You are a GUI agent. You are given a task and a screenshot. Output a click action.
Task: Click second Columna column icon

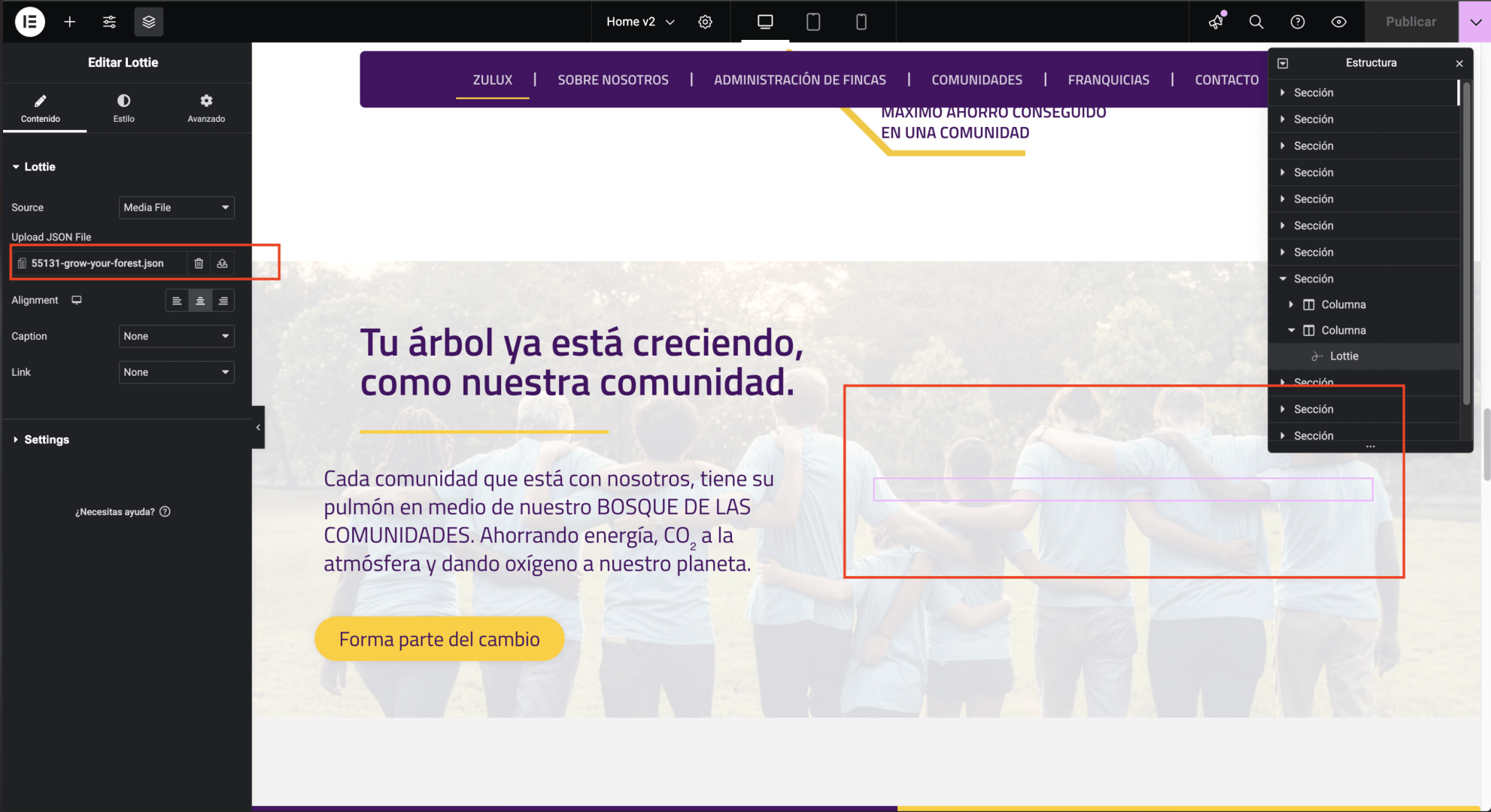[x=1309, y=330]
